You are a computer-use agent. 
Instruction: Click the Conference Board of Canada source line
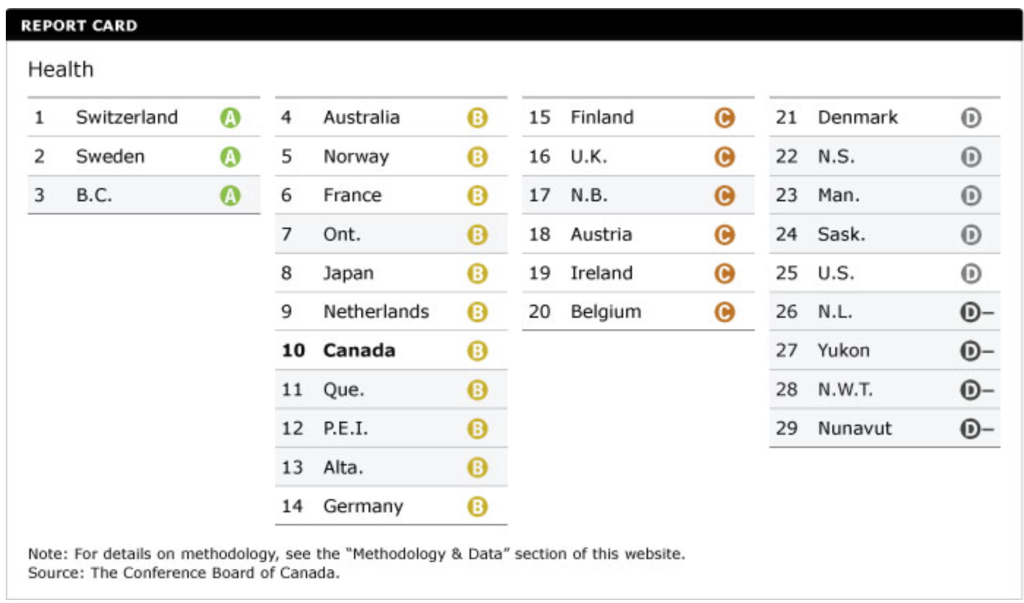point(184,573)
